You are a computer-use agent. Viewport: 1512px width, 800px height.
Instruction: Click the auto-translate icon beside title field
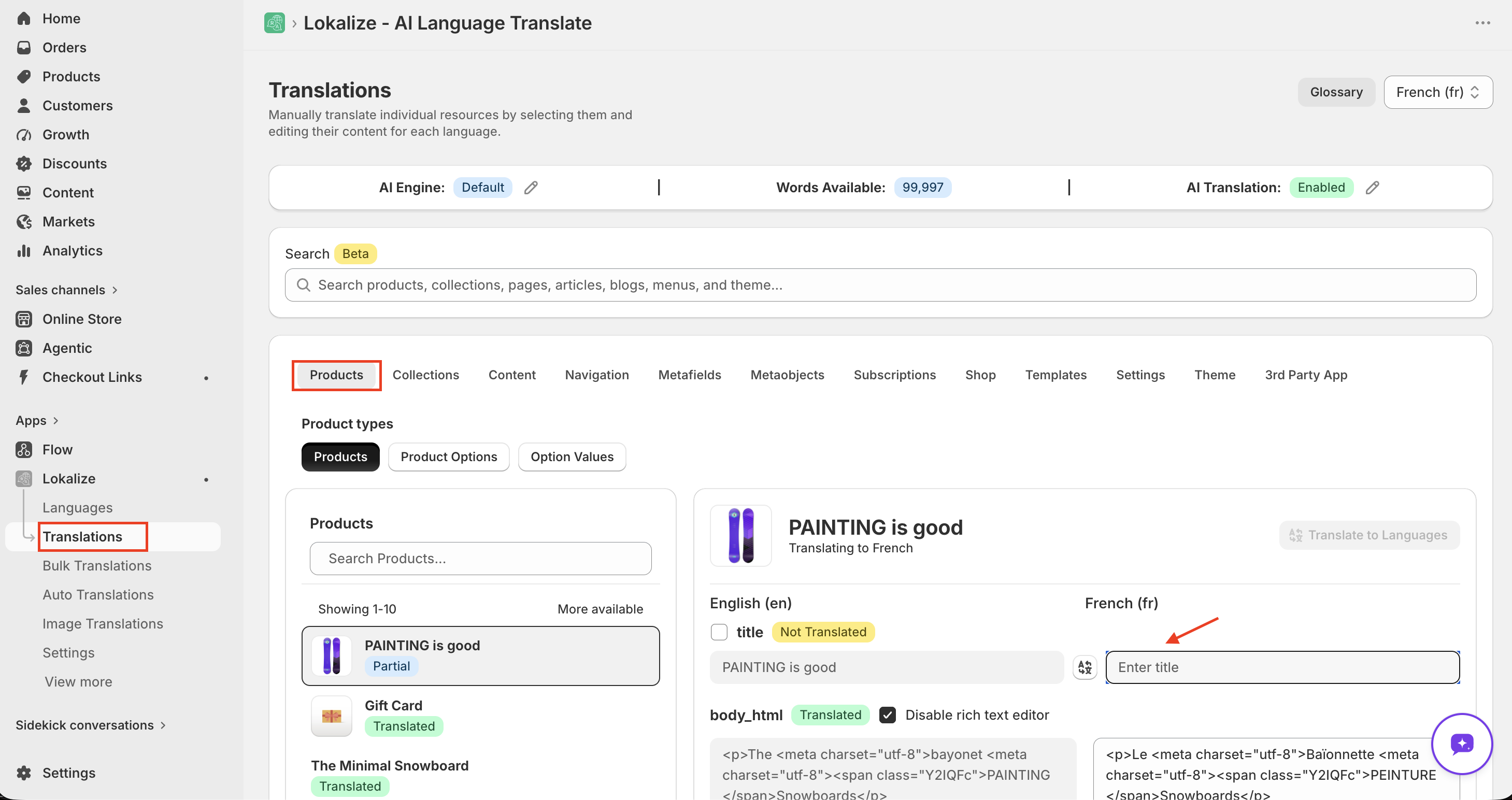(x=1085, y=667)
